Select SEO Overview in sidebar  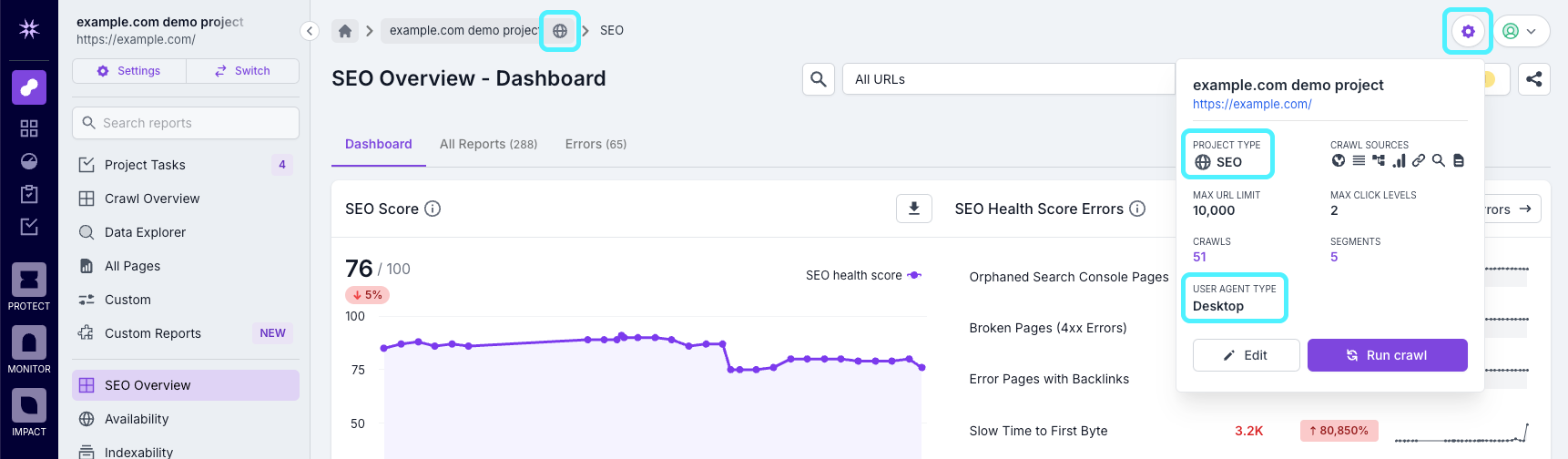coord(186,385)
